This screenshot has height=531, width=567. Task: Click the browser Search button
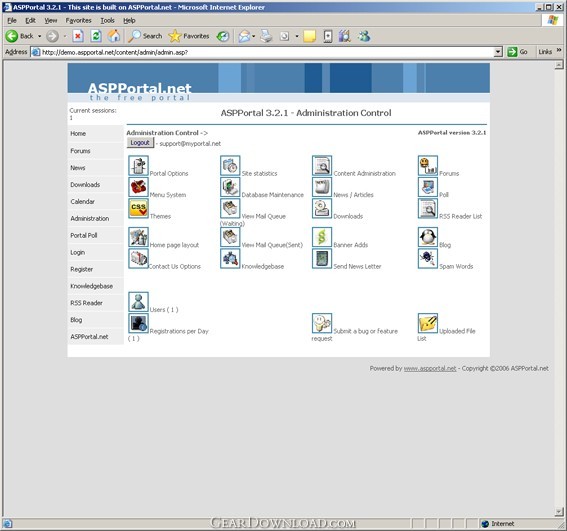pos(145,36)
